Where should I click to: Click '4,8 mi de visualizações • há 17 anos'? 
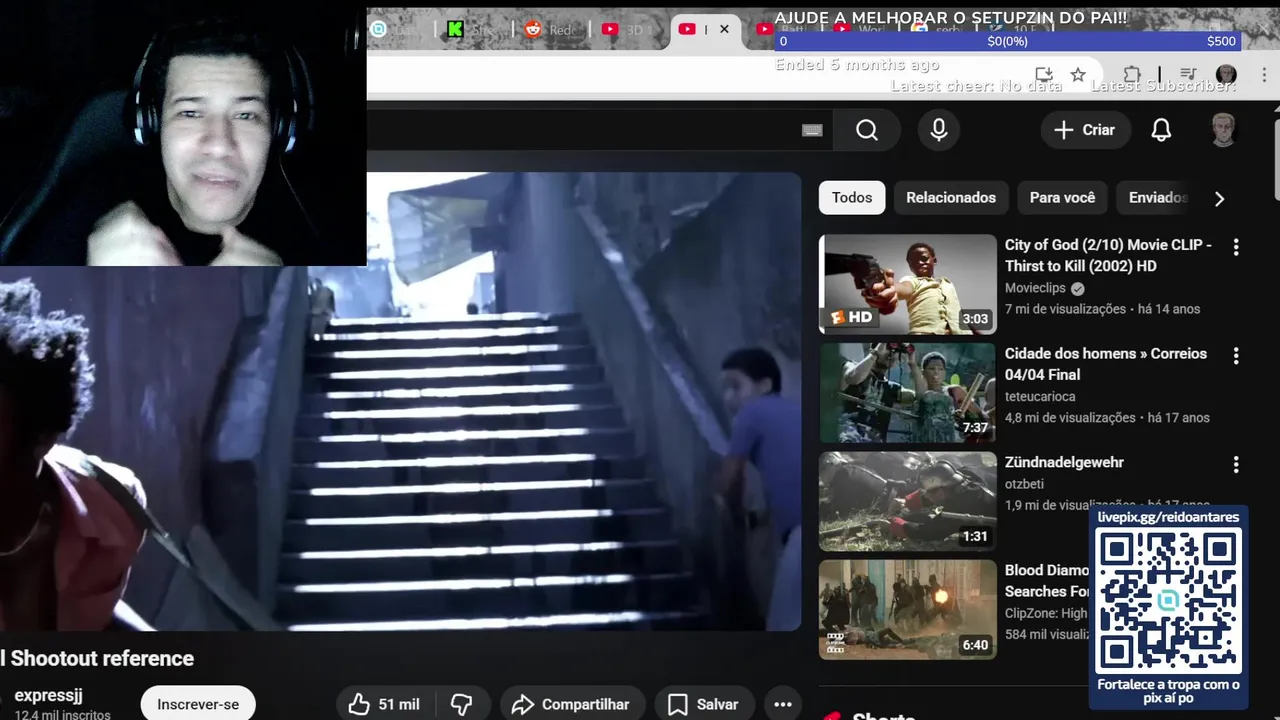click(1107, 418)
